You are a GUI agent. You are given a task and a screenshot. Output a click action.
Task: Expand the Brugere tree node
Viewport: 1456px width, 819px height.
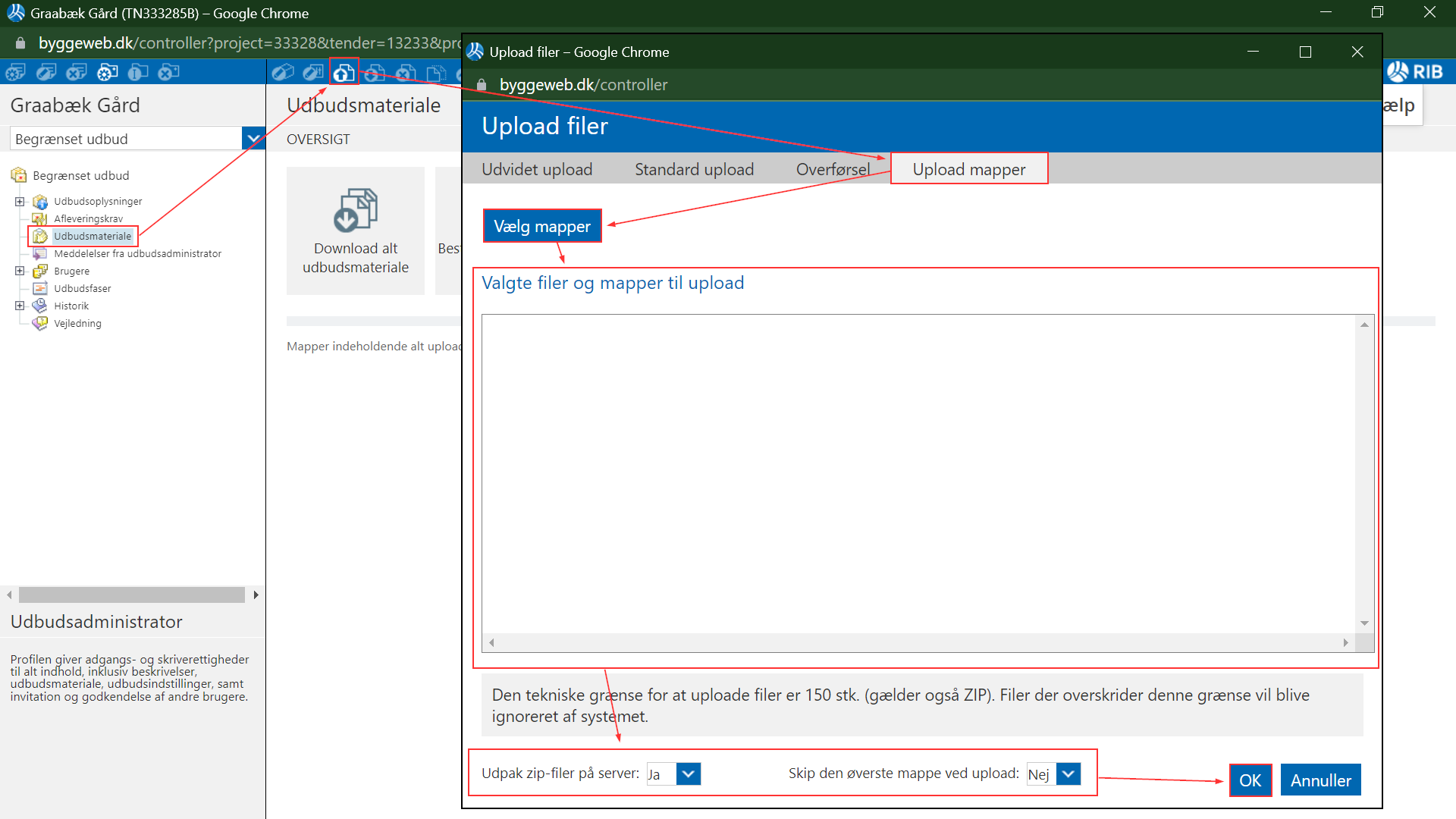pos(20,271)
